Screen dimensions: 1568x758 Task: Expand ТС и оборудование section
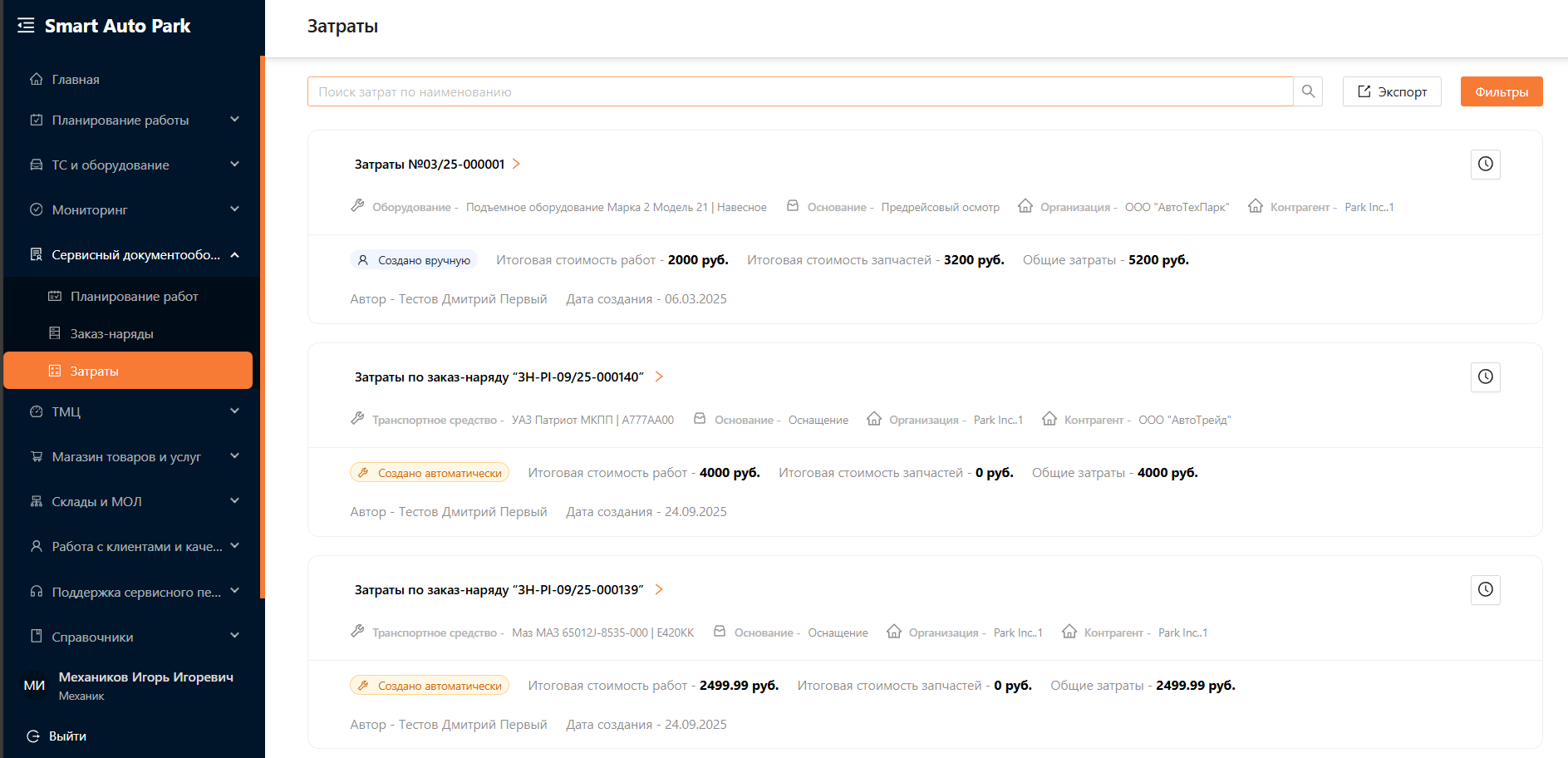234,165
